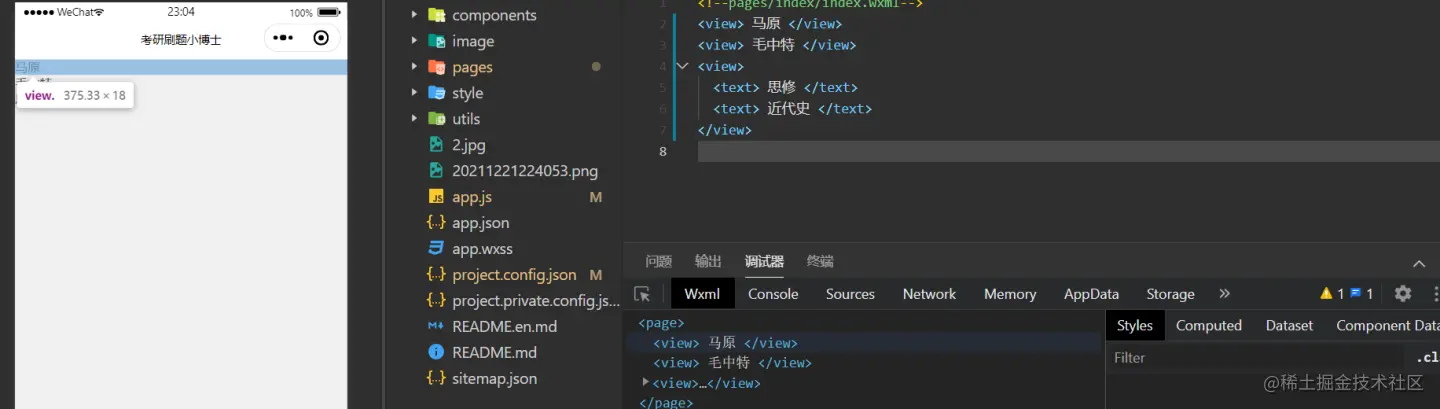The image size is (1440, 409).
Task: Select 毛中特 view node in Wxml tree
Action: point(732,363)
